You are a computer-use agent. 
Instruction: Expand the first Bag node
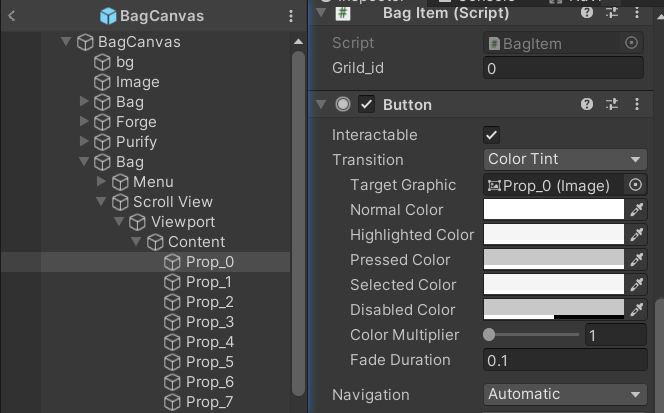tap(84, 101)
